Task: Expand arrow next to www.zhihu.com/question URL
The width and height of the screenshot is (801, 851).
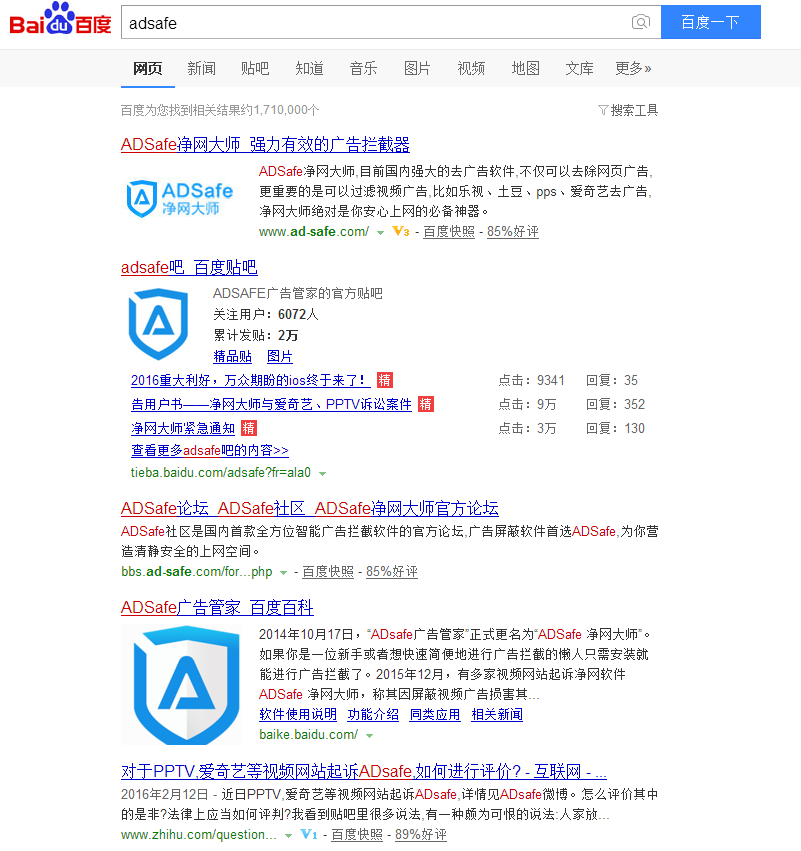Action: pos(288,836)
